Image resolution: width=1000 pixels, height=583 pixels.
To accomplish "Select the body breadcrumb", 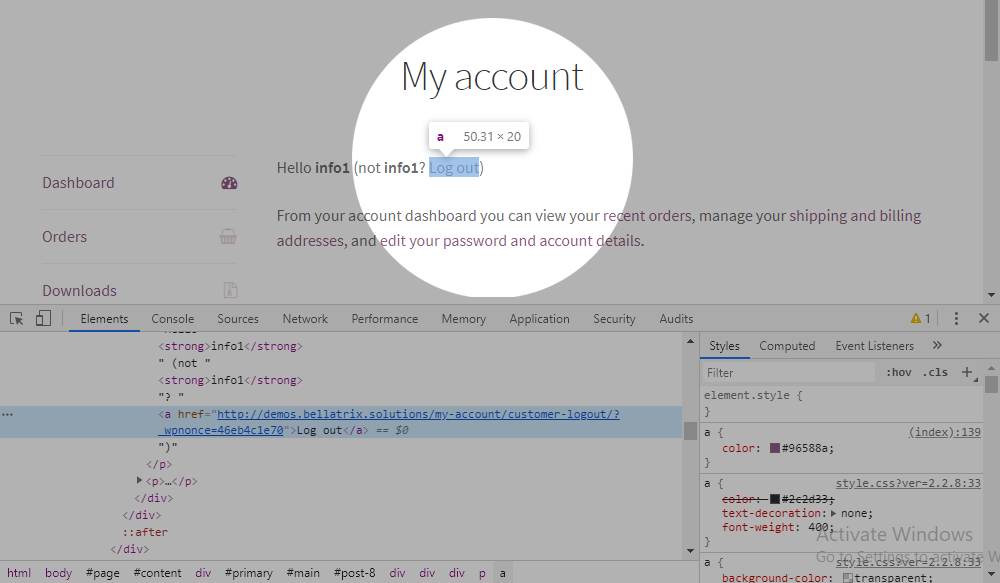I will click(58, 573).
